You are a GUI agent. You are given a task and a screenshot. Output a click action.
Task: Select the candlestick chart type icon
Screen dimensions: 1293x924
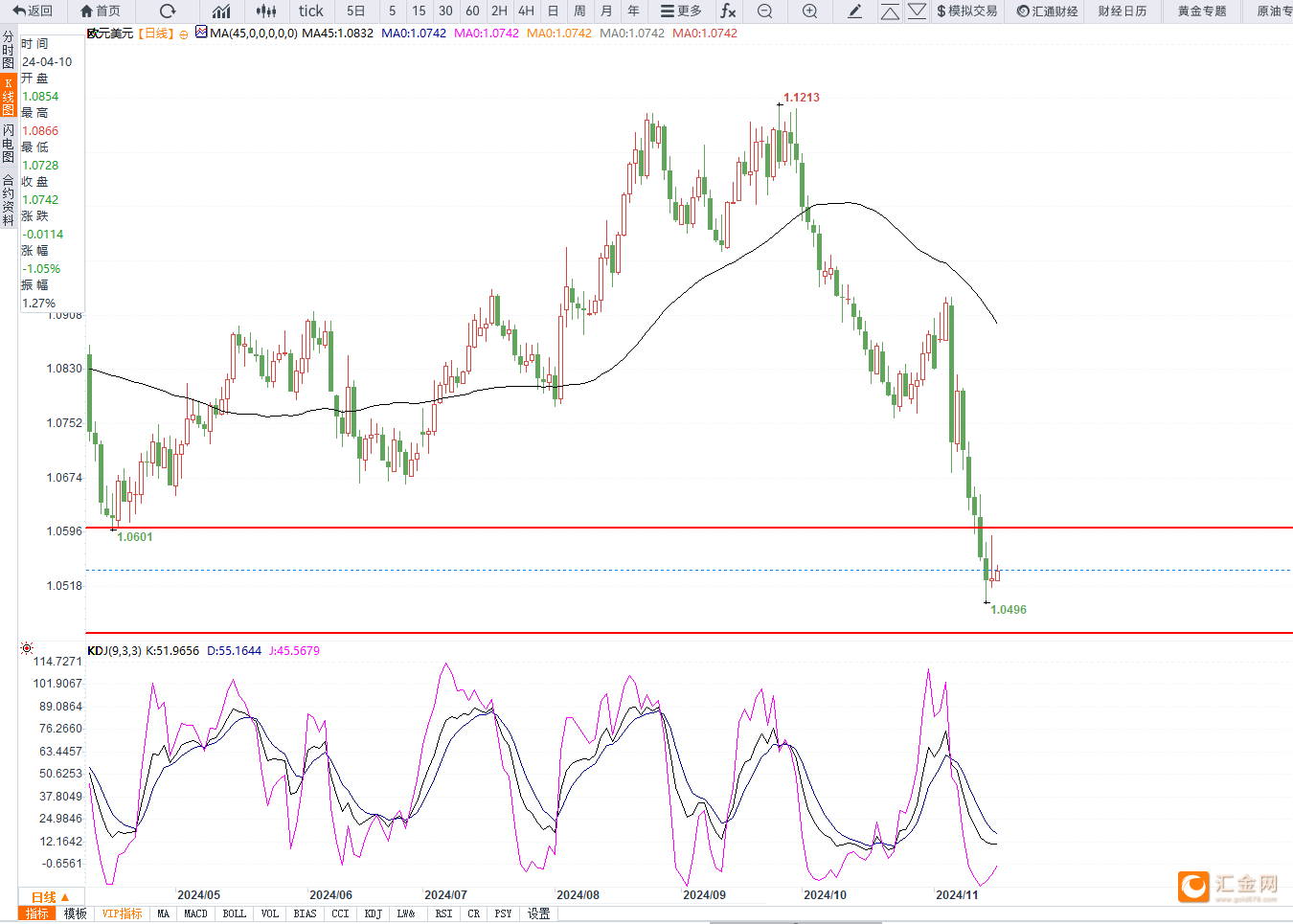click(266, 11)
